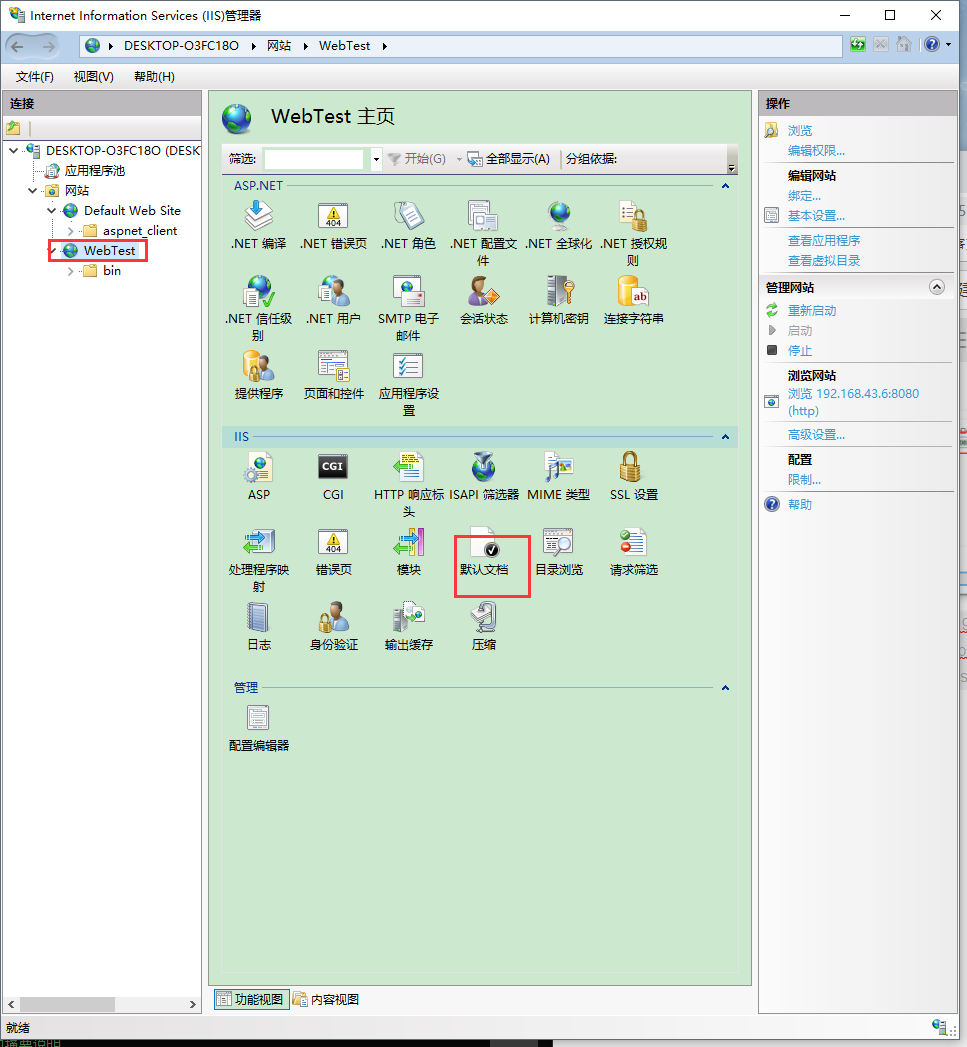This screenshot has width=967, height=1047.
Task: Open the 配置编辑器 feature
Action: [x=258, y=728]
